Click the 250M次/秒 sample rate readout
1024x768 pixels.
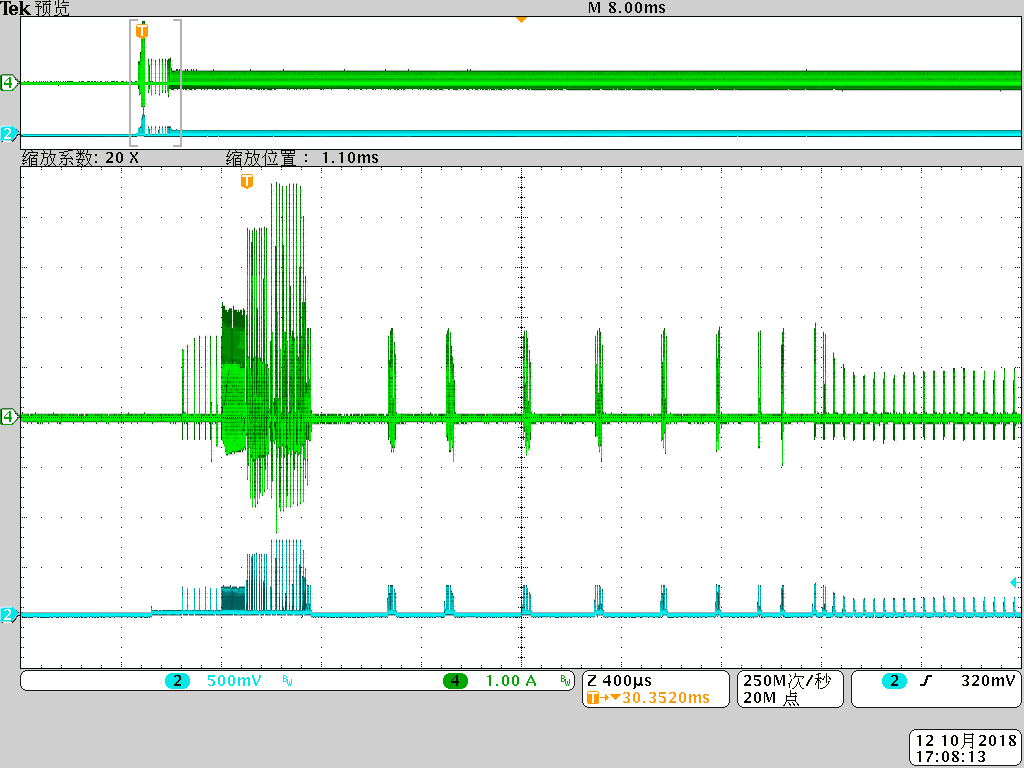tap(788, 681)
